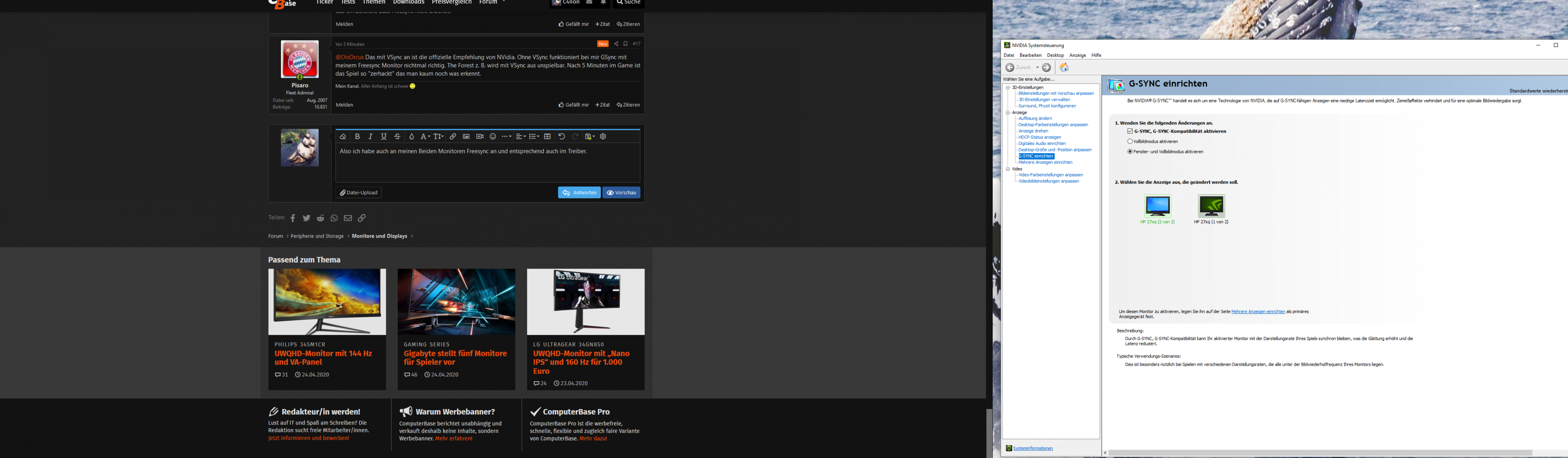Collapse the 3D-Einstellungen tree node

[1008, 88]
